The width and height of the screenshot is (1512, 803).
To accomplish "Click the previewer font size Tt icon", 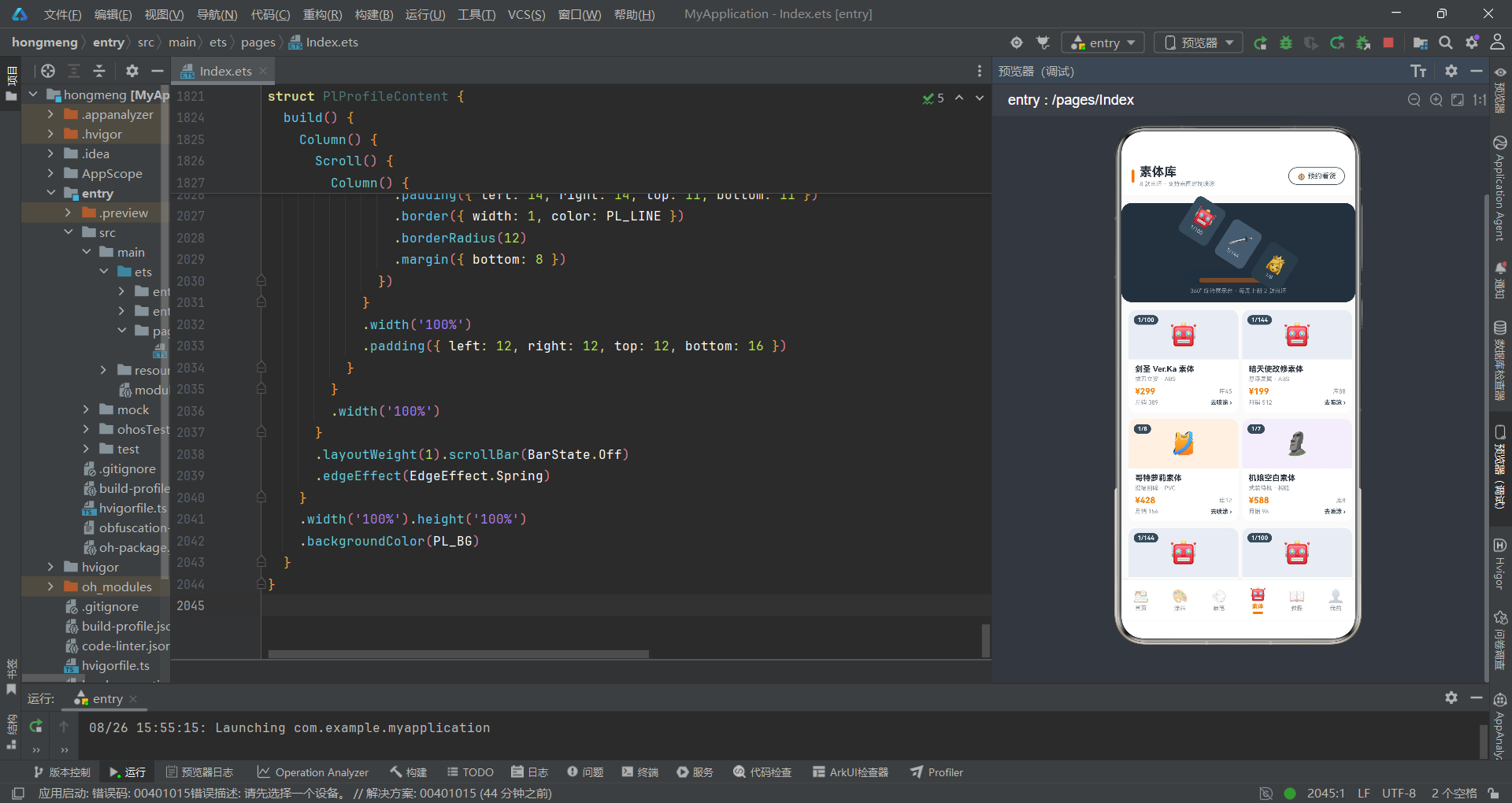I will coord(1418,72).
